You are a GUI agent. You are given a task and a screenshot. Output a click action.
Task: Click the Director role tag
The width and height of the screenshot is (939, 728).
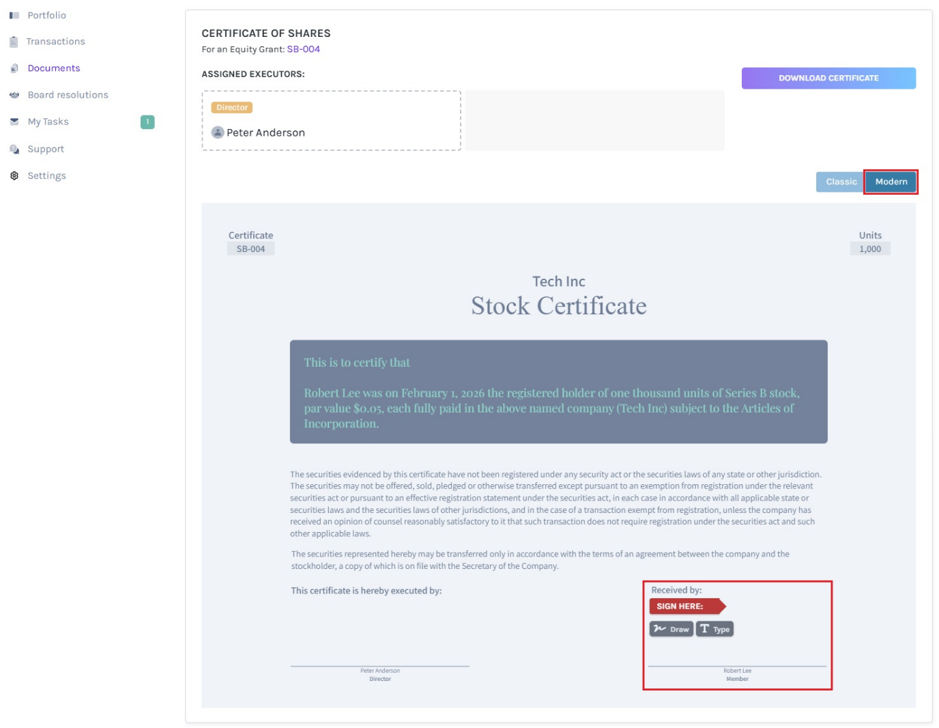click(232, 108)
